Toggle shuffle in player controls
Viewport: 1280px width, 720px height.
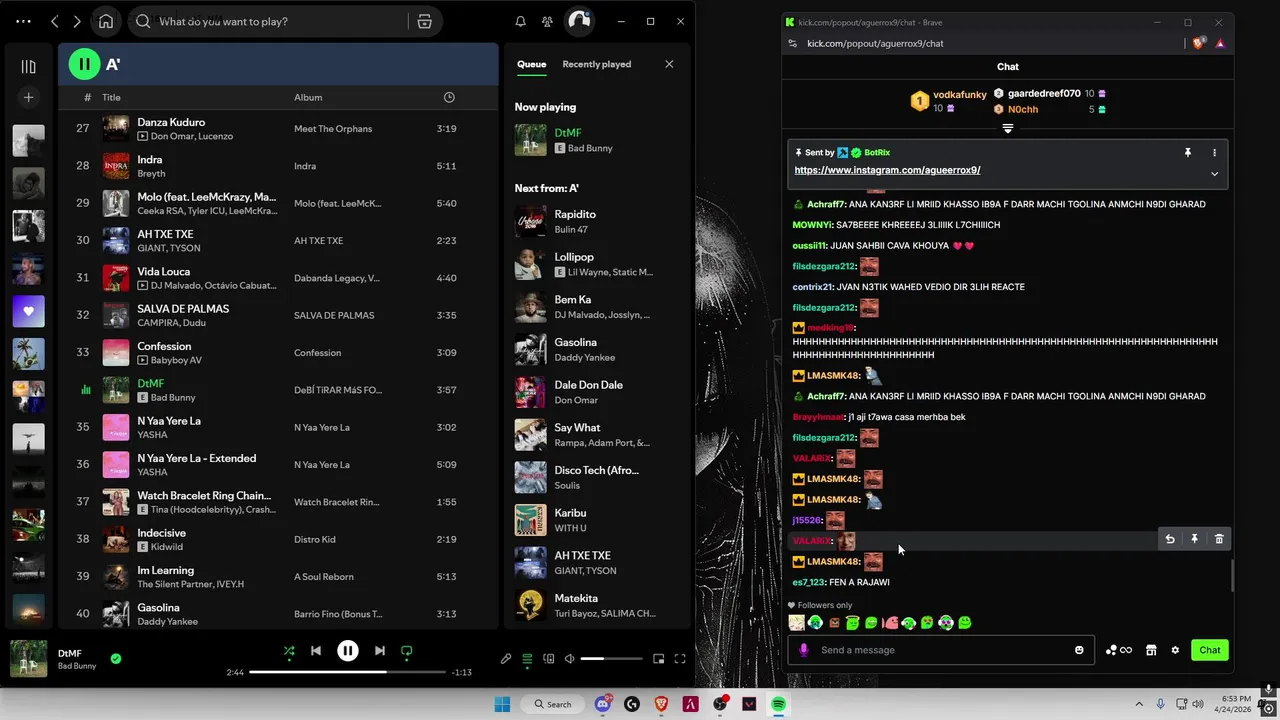pyautogui.click(x=289, y=651)
